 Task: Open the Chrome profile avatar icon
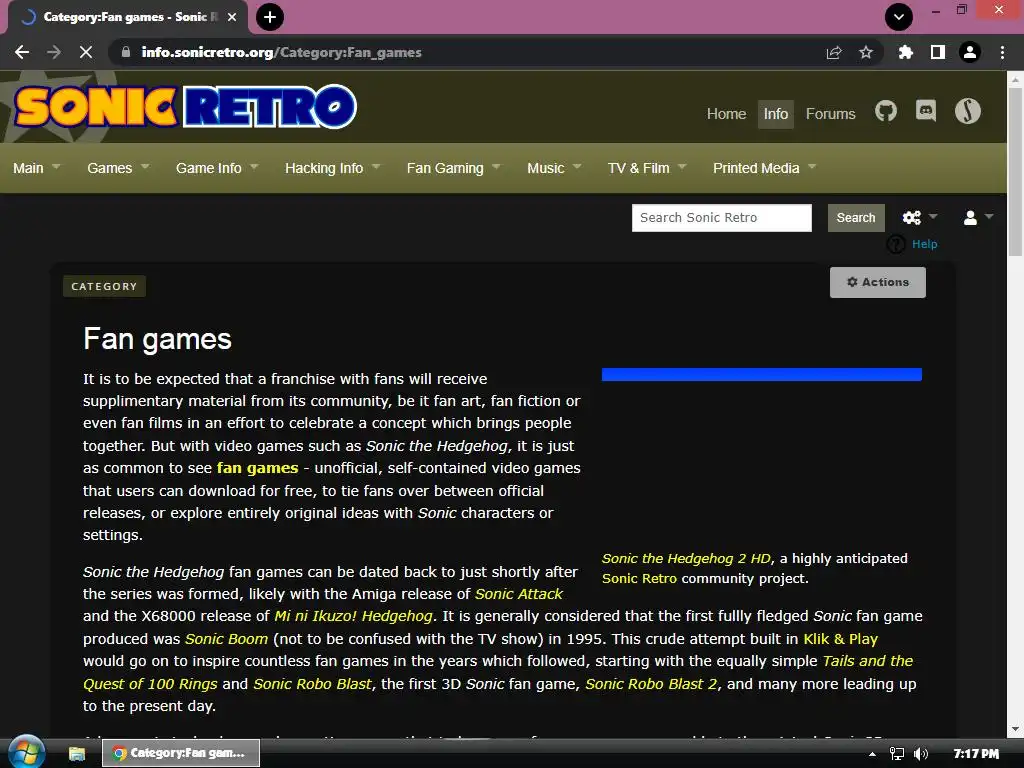(x=970, y=52)
